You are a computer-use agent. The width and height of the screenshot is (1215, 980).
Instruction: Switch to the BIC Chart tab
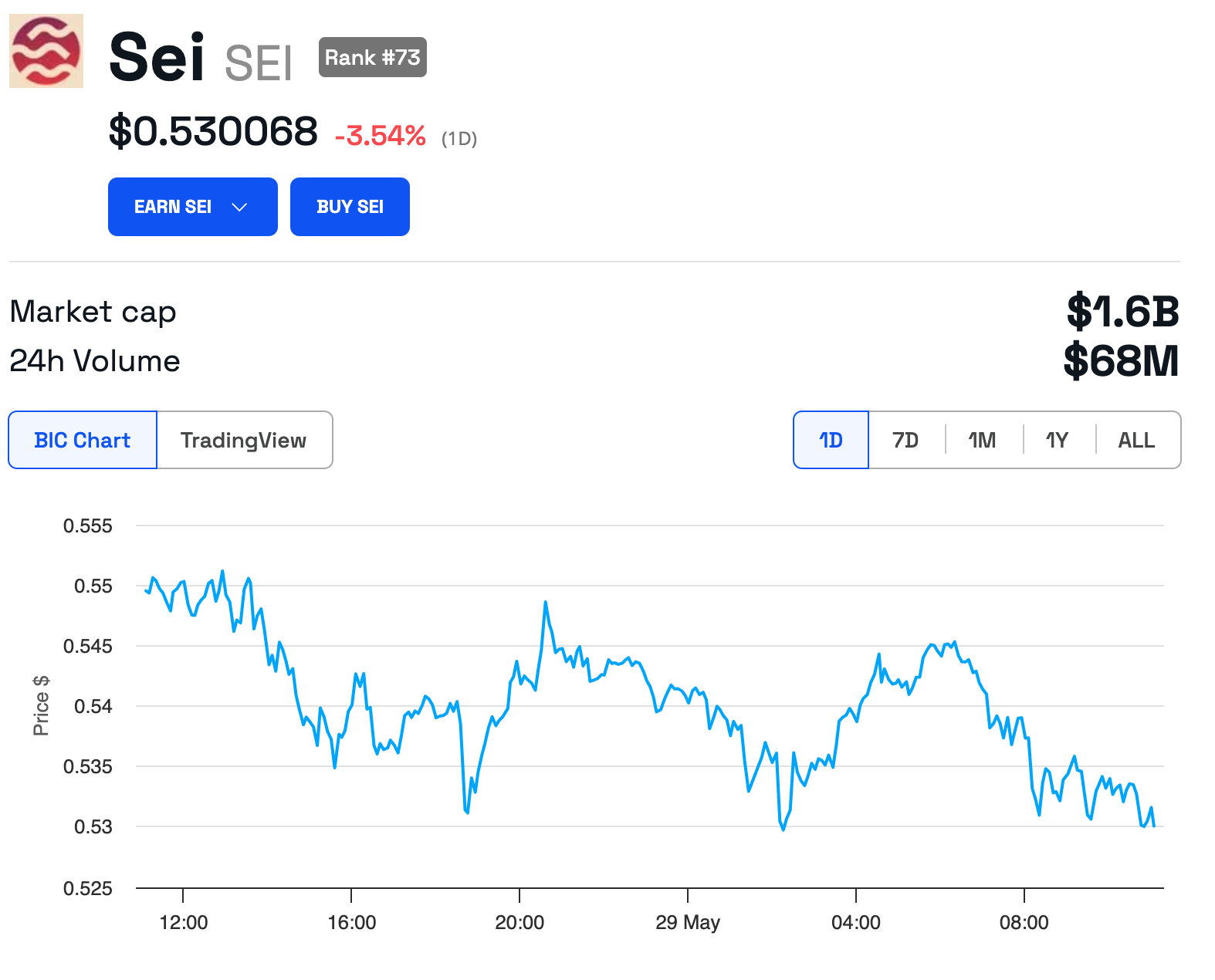(x=83, y=440)
